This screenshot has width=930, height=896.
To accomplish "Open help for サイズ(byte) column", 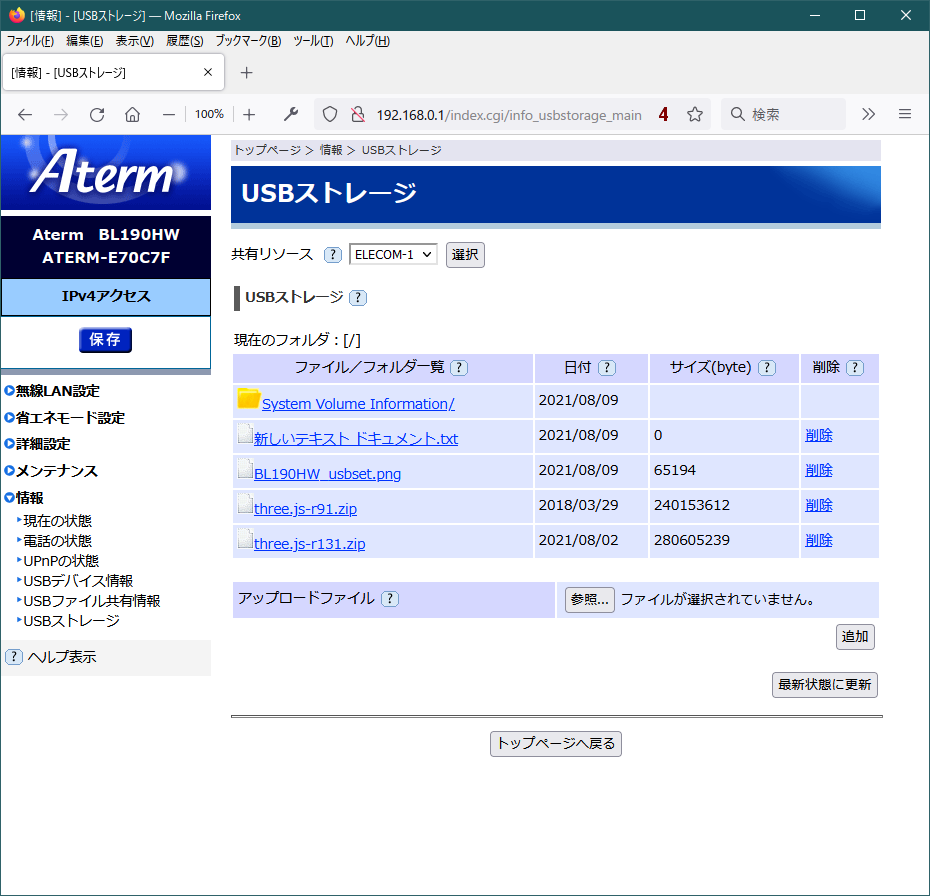I will 767,368.
